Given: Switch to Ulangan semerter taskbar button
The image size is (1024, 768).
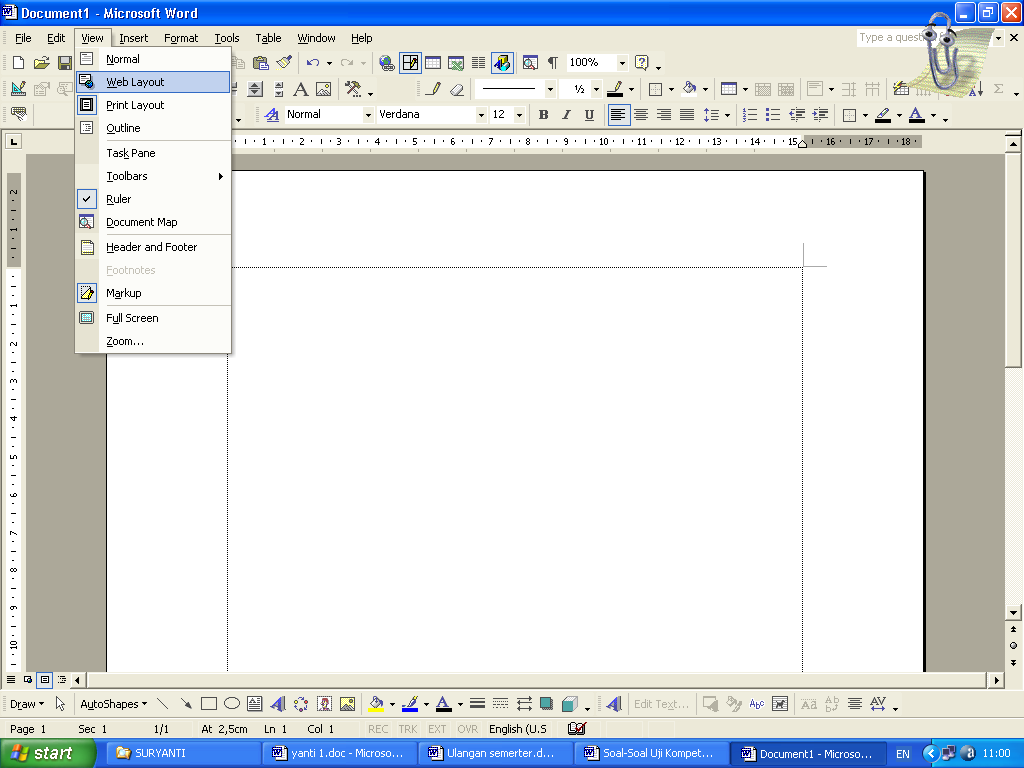Looking at the screenshot, I should (494, 754).
